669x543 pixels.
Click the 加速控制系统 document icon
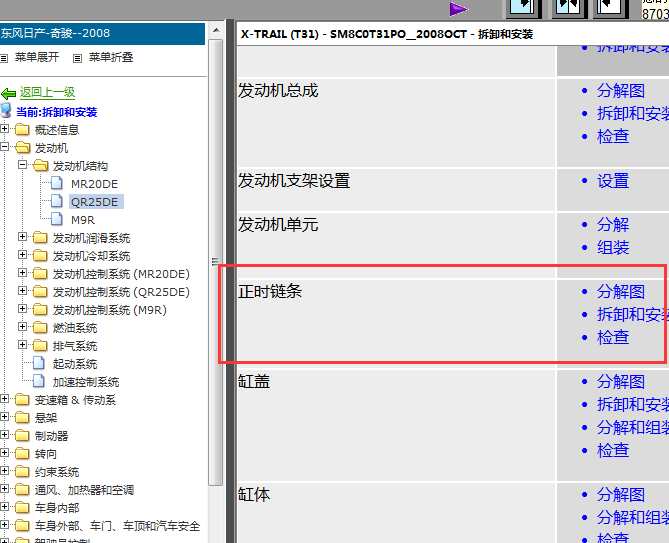click(39, 381)
